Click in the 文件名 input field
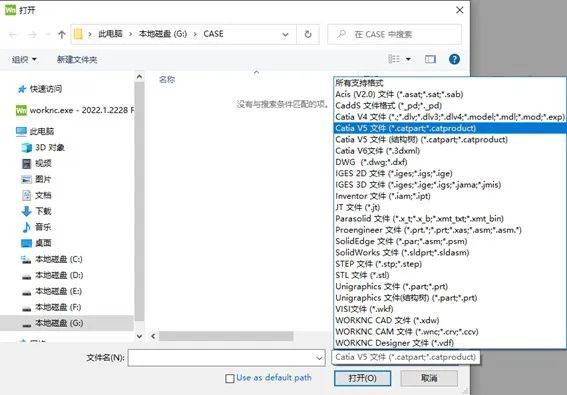 click(226, 358)
